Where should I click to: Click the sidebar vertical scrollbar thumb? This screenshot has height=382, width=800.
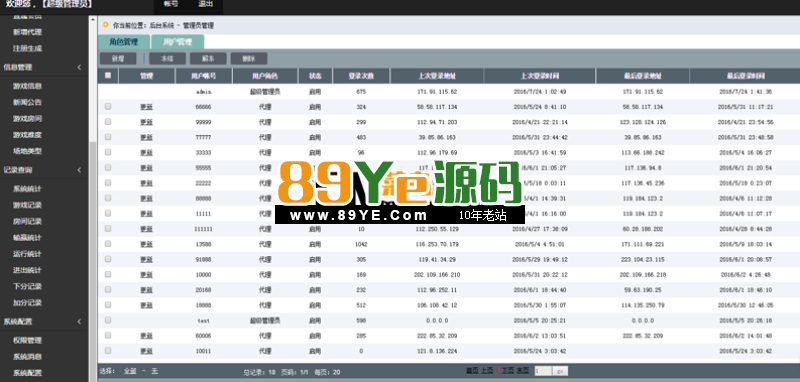[92, 260]
